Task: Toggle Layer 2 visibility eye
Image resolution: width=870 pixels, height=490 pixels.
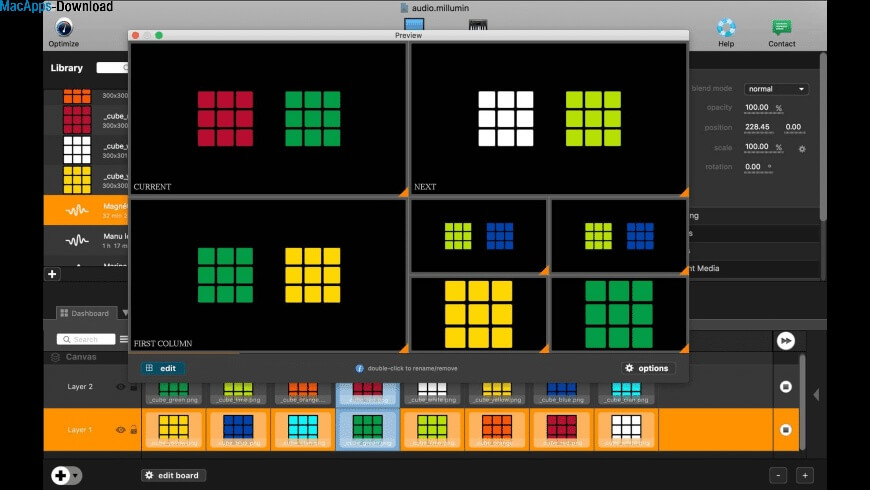Action: coord(120,387)
